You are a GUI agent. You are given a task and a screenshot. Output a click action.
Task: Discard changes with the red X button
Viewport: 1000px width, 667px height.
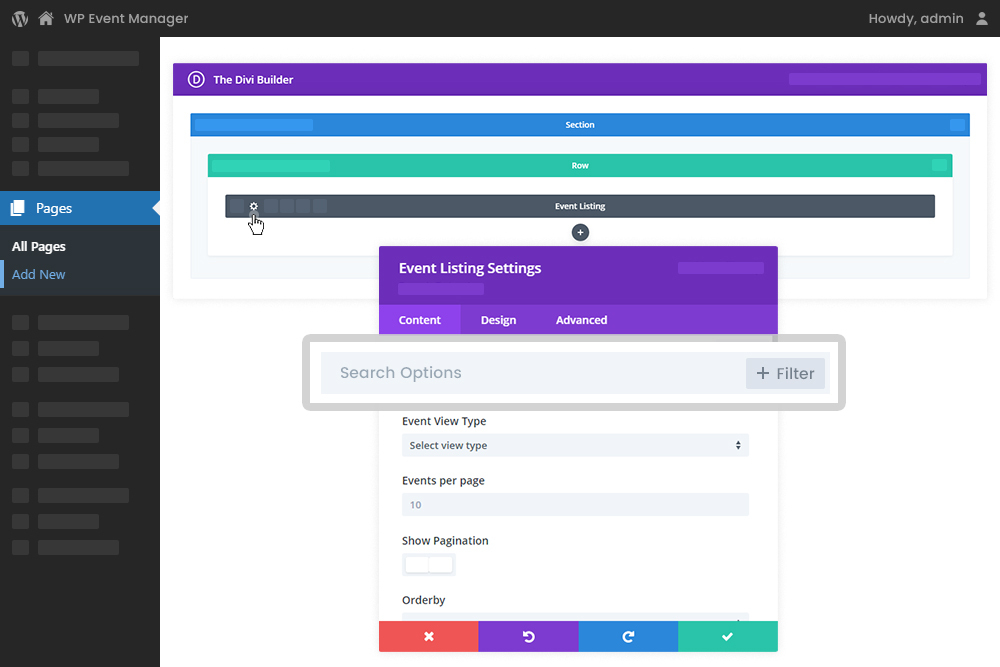(428, 636)
